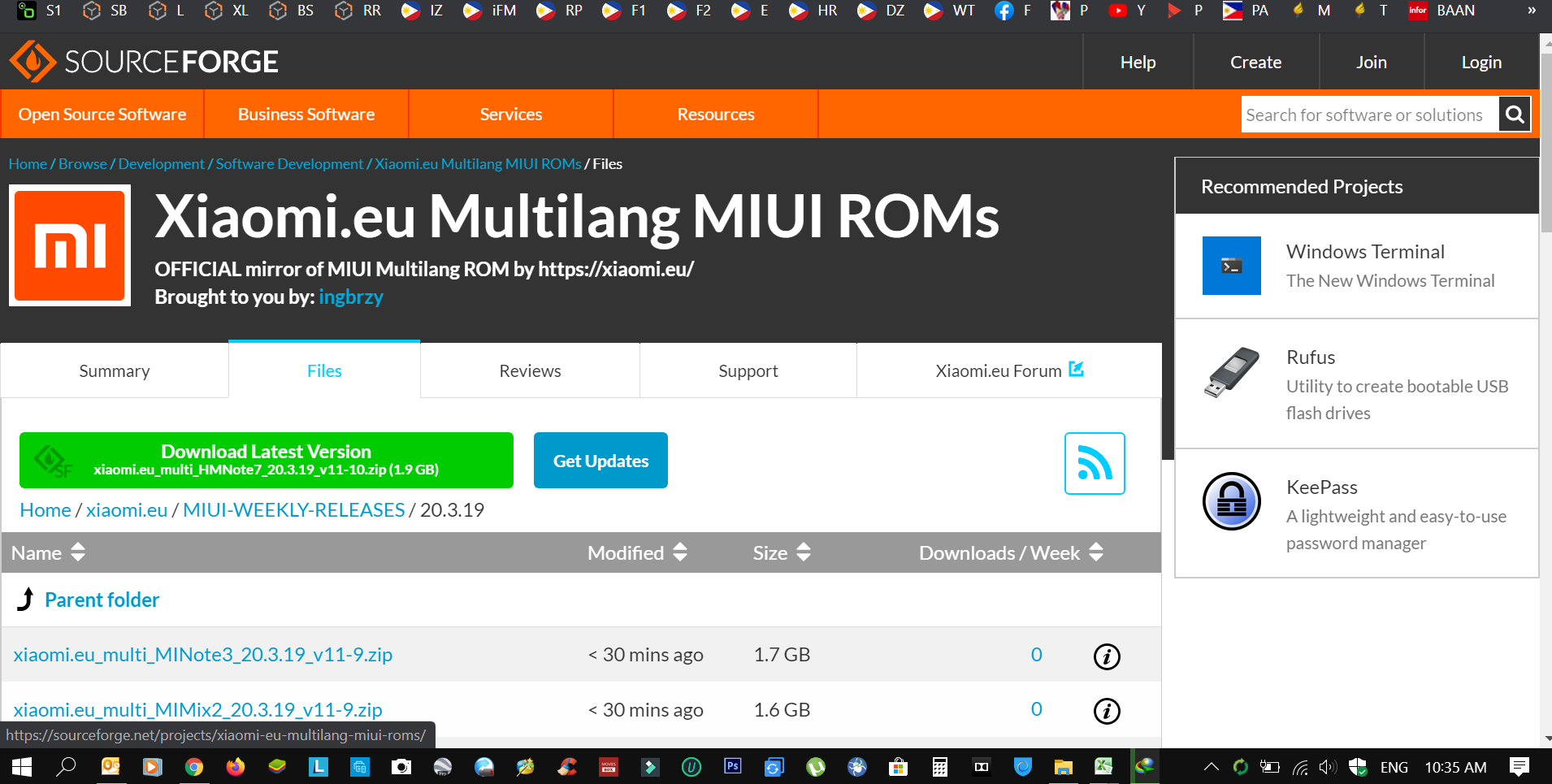Screen dimensions: 1552x784
Task: Open the Open Source Software menu
Action: (102, 114)
